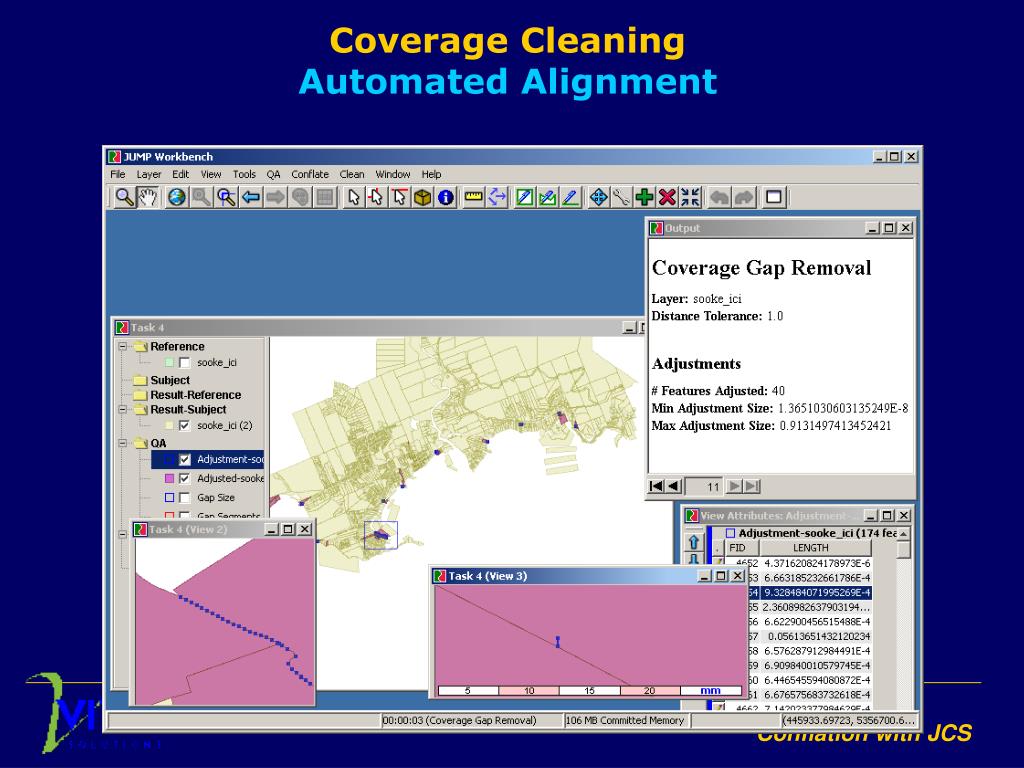This screenshot has width=1024, height=768.
Task: Activate the Pan hand tool
Action: point(147,197)
